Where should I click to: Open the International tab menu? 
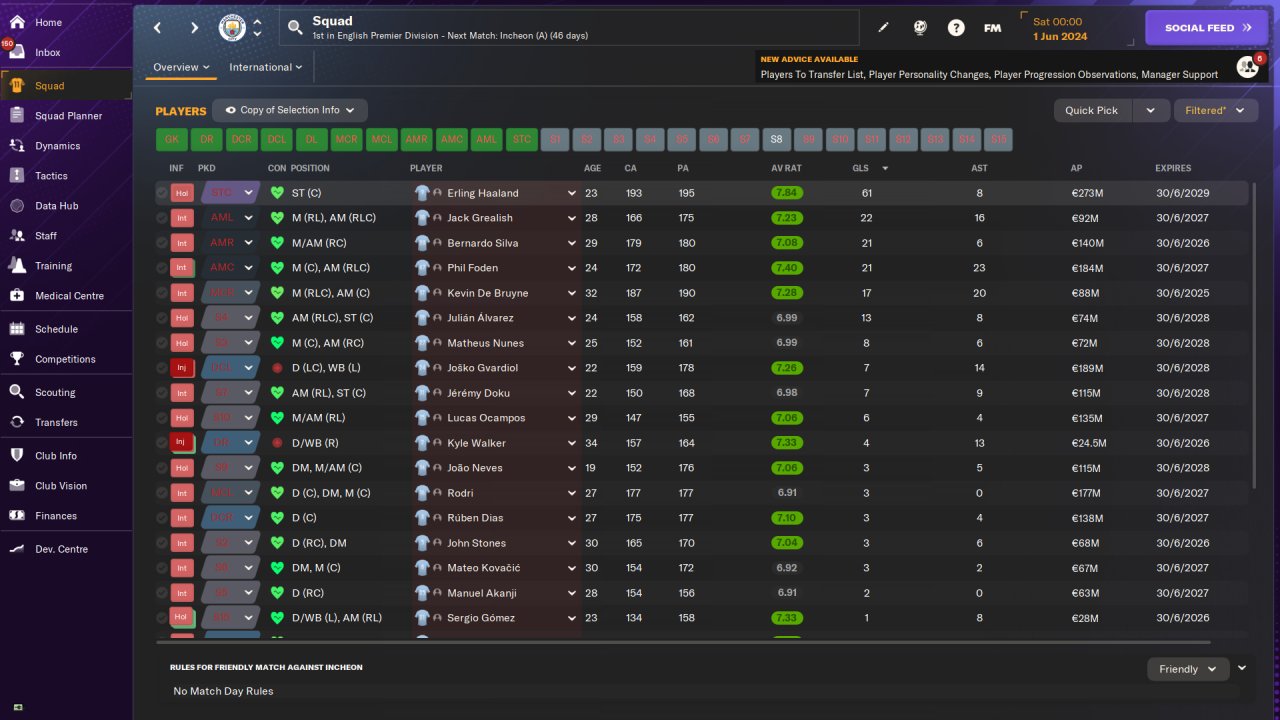pyautogui.click(x=266, y=67)
